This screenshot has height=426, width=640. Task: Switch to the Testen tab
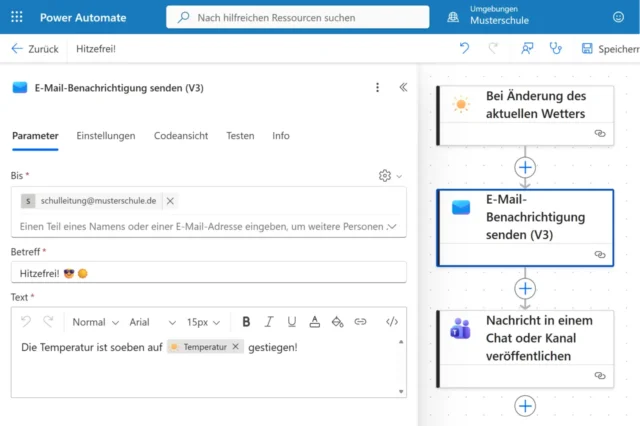(240, 136)
